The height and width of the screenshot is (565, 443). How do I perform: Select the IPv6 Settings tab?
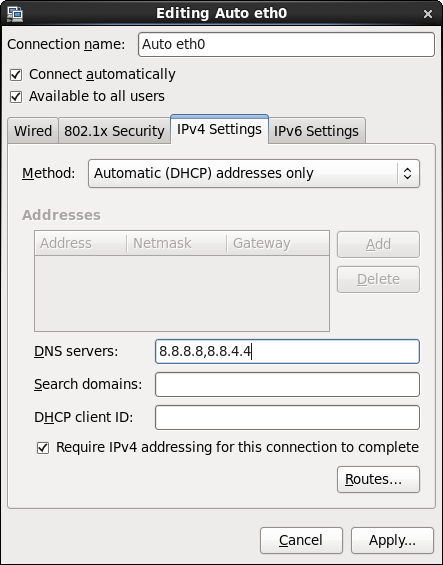coord(316,130)
